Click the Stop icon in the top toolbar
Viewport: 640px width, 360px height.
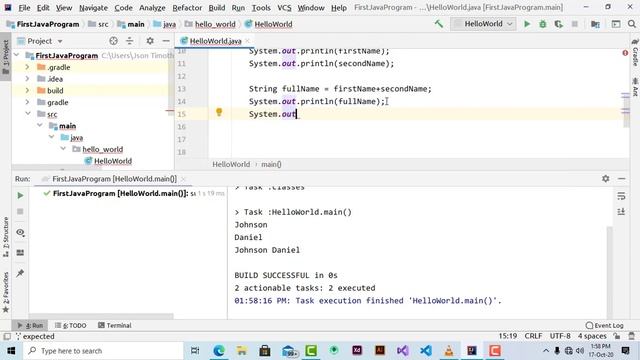click(575, 24)
